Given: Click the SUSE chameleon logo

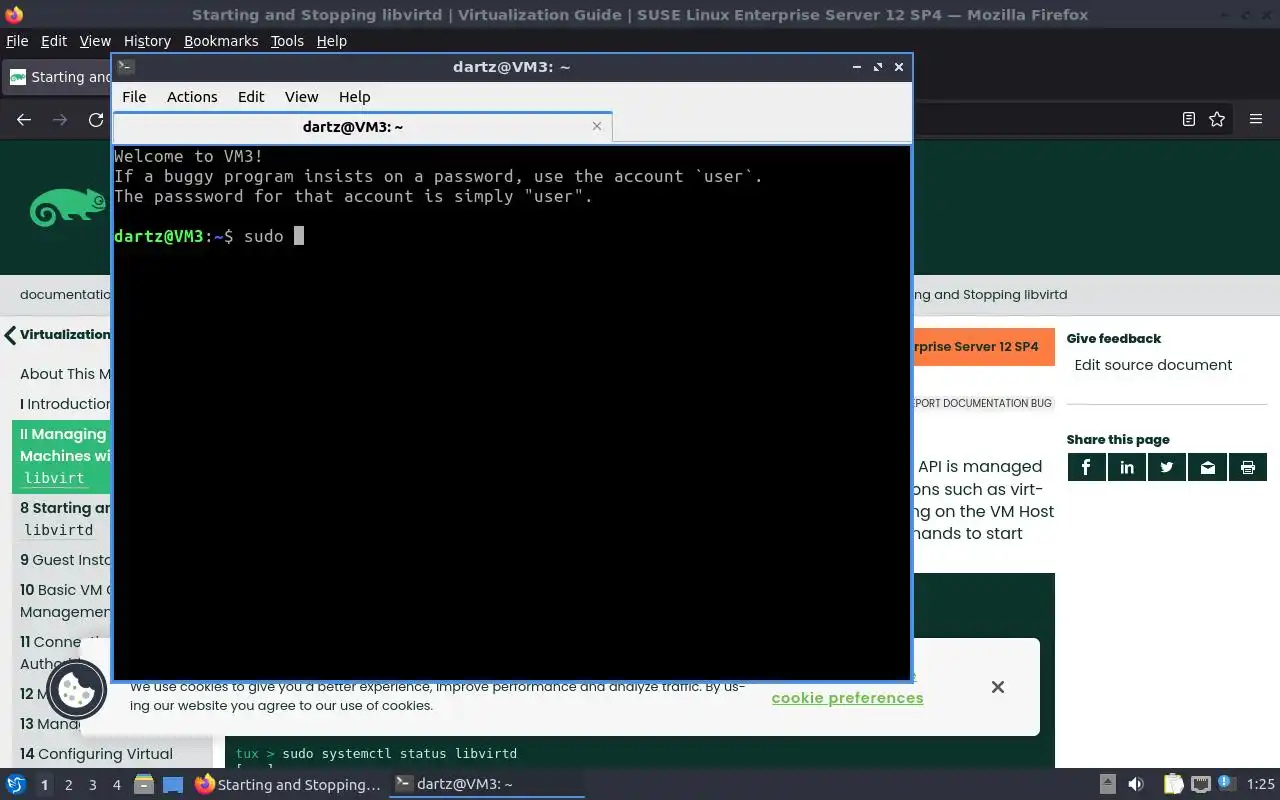Looking at the screenshot, I should point(68,206).
